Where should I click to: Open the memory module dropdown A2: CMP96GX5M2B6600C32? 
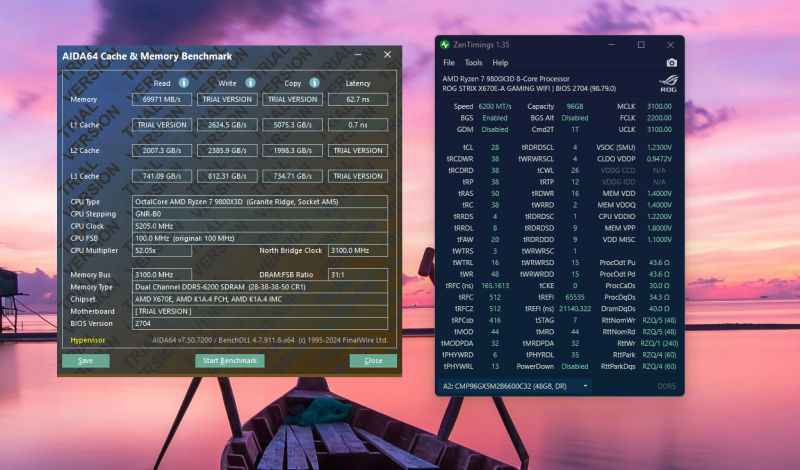point(515,386)
